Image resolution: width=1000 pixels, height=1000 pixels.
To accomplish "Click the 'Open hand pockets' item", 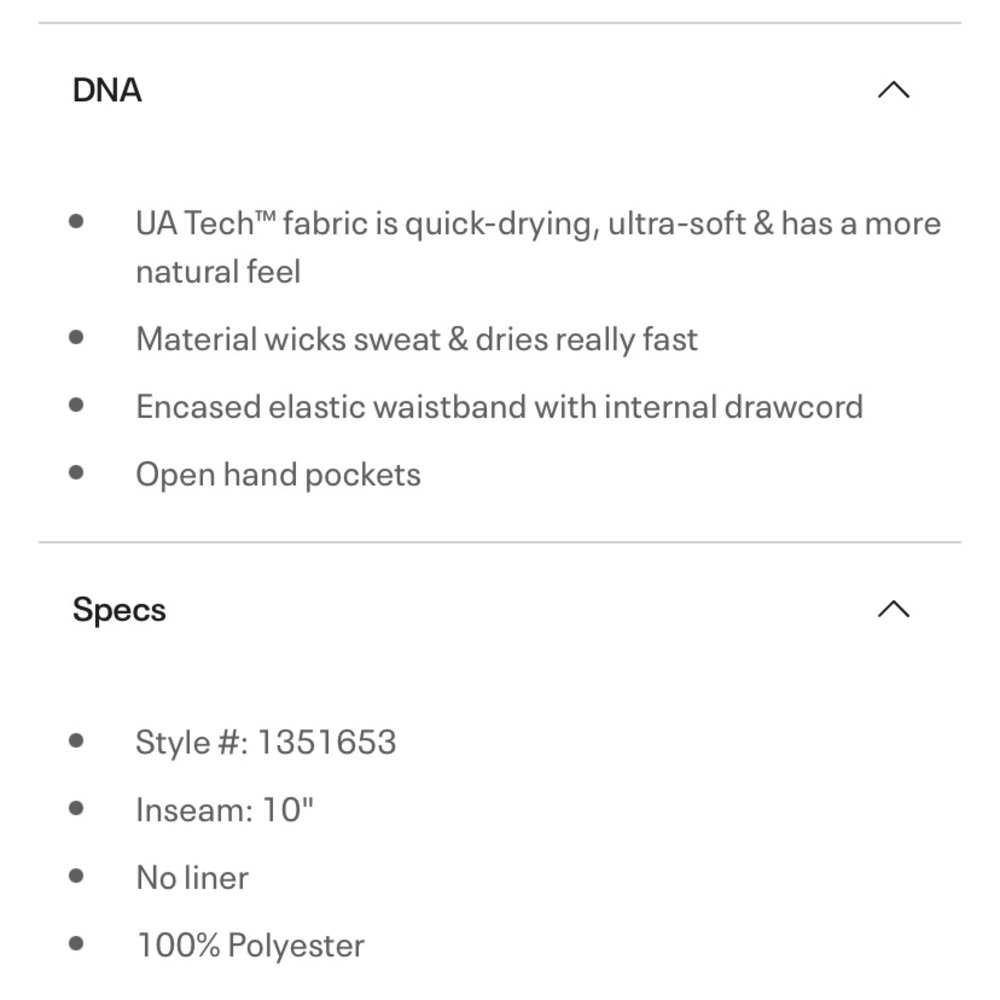I will point(278,475).
